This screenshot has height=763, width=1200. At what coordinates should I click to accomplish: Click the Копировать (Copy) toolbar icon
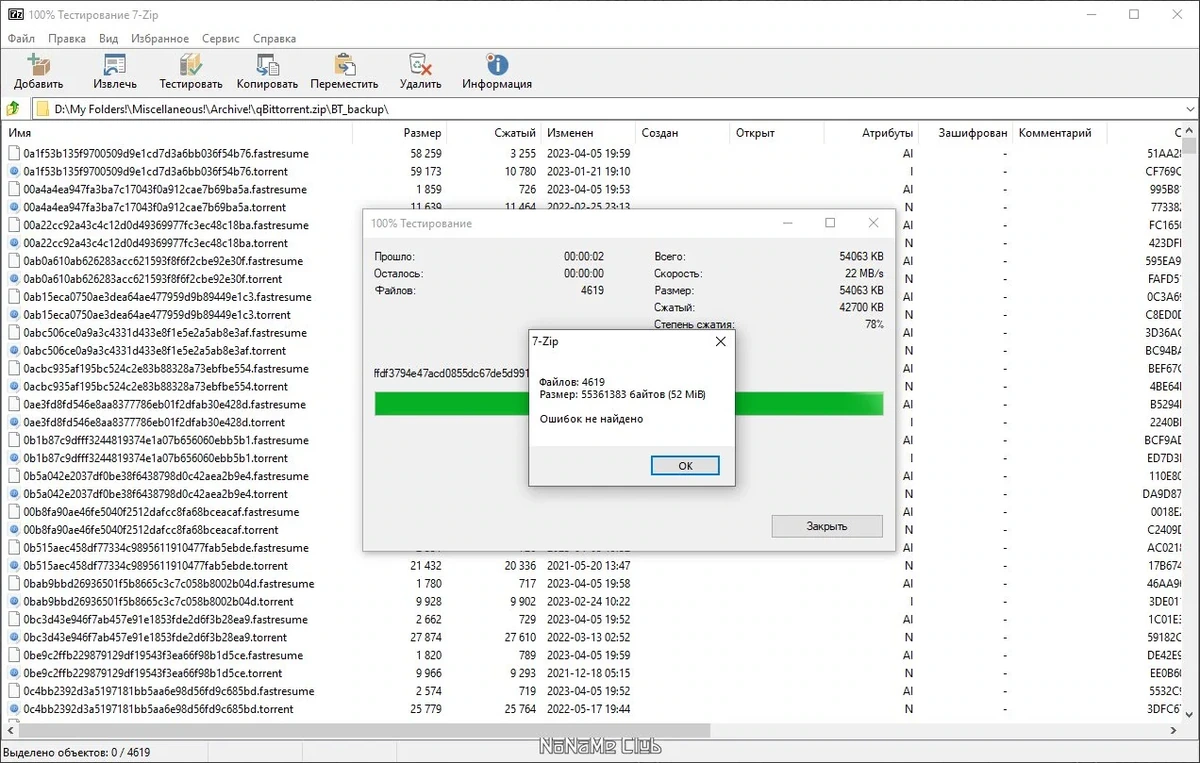[267, 65]
